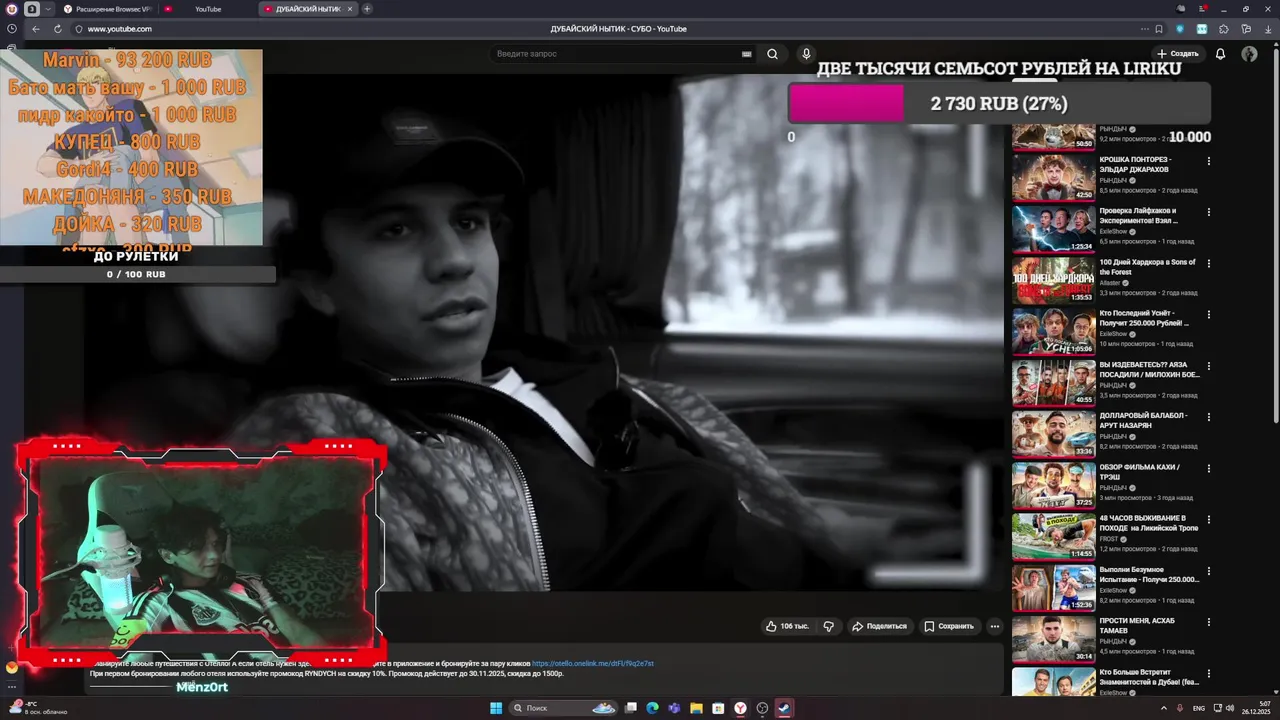Image resolution: width=1280 pixels, height=720 pixels.
Task: Click the YouTube search magnifier icon
Action: tap(772, 54)
